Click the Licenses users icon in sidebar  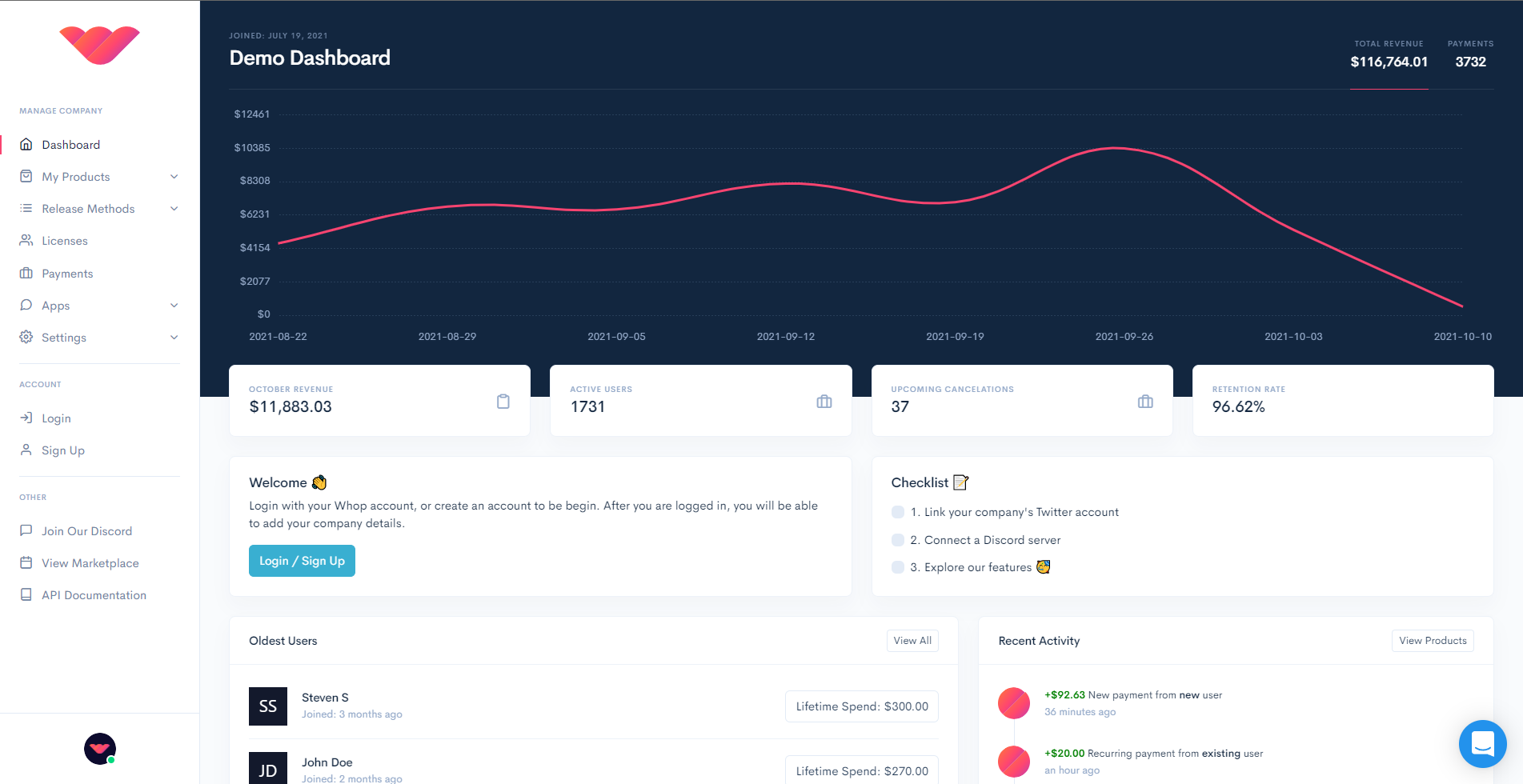click(x=26, y=241)
